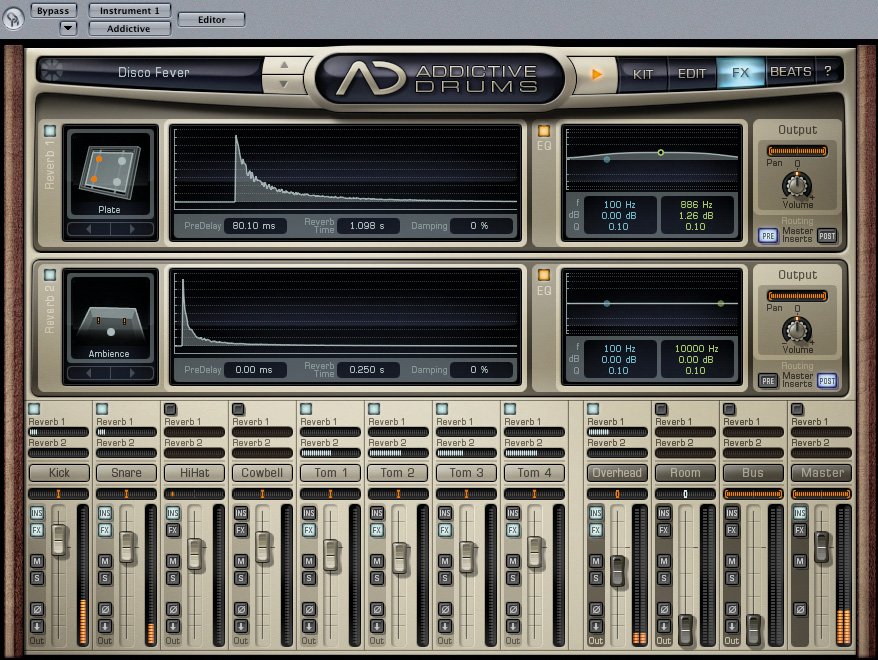Viewport: 878px width, 660px height.
Task: Toggle the Kick channel FX button
Action: pos(37,530)
